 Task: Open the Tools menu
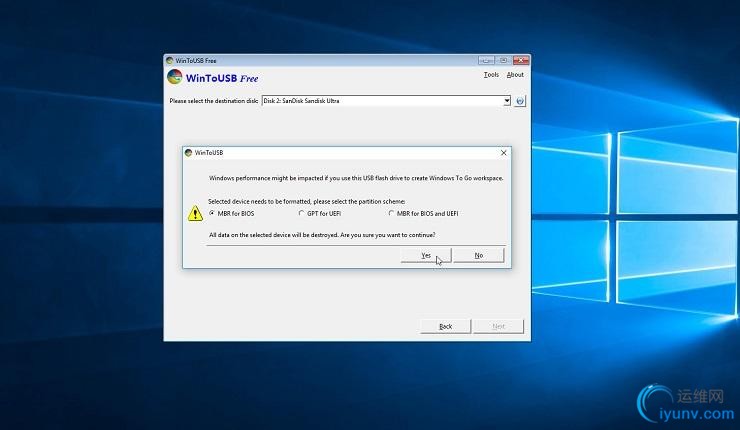coord(491,75)
